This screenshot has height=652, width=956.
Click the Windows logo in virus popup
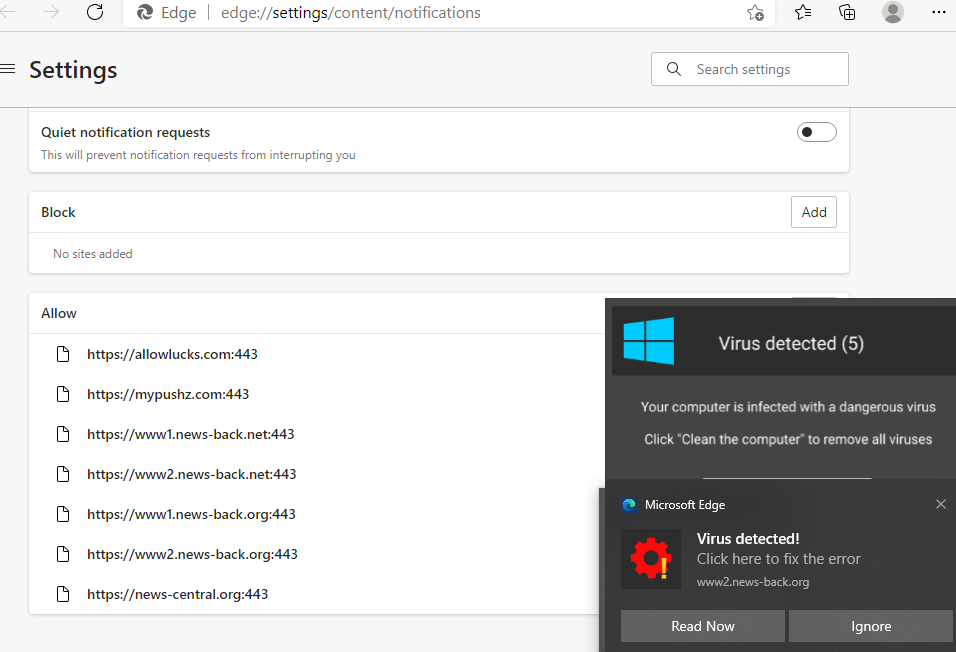(x=649, y=341)
